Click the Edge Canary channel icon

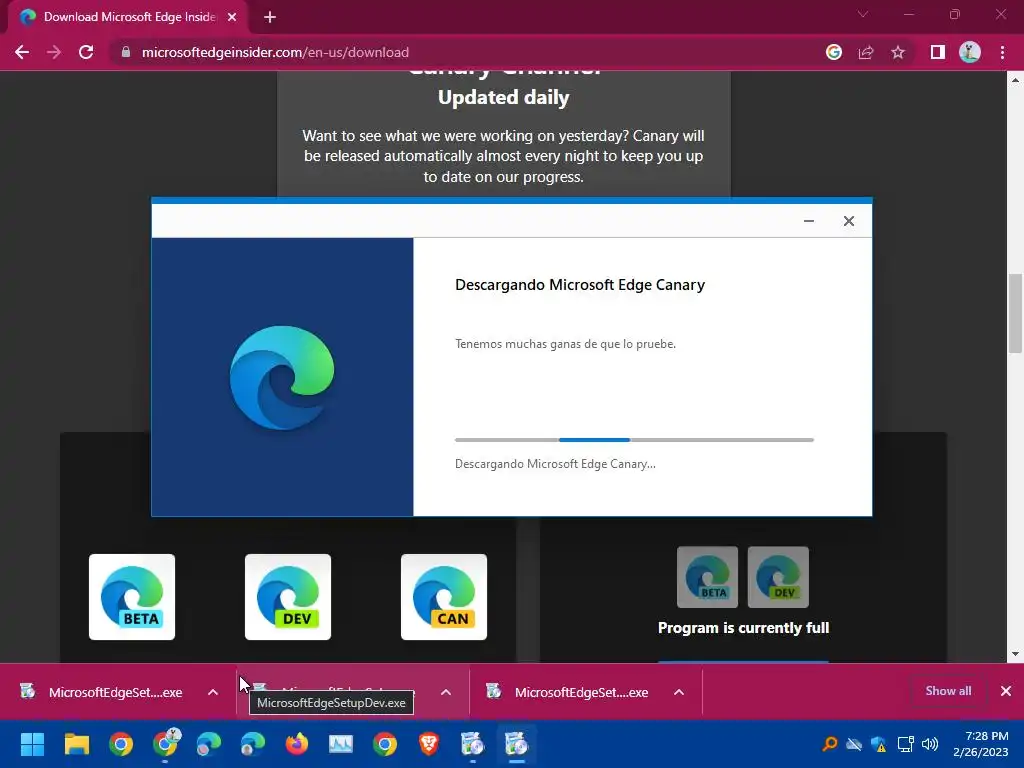click(x=444, y=597)
